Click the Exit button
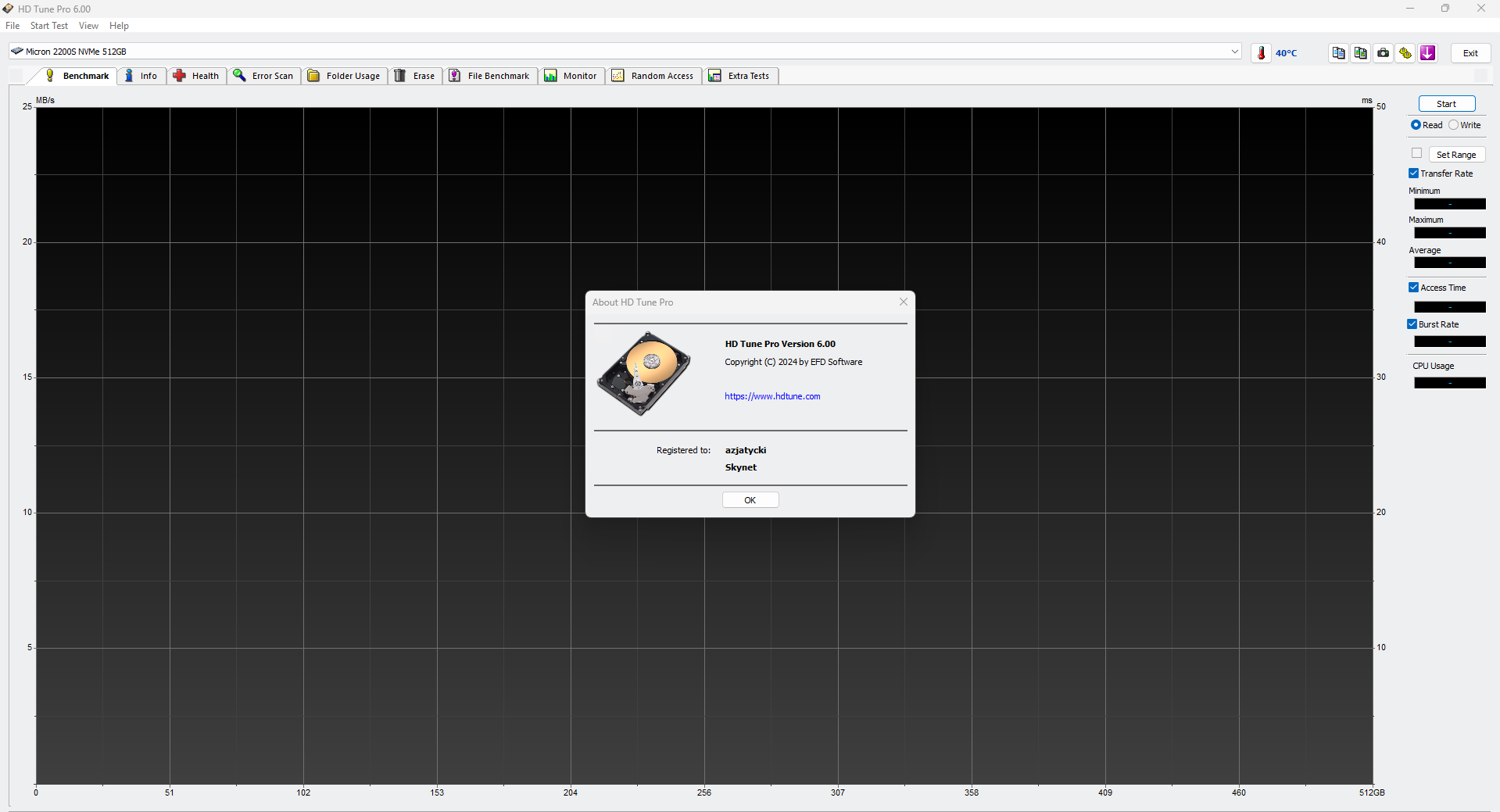This screenshot has width=1500, height=812. click(1471, 53)
